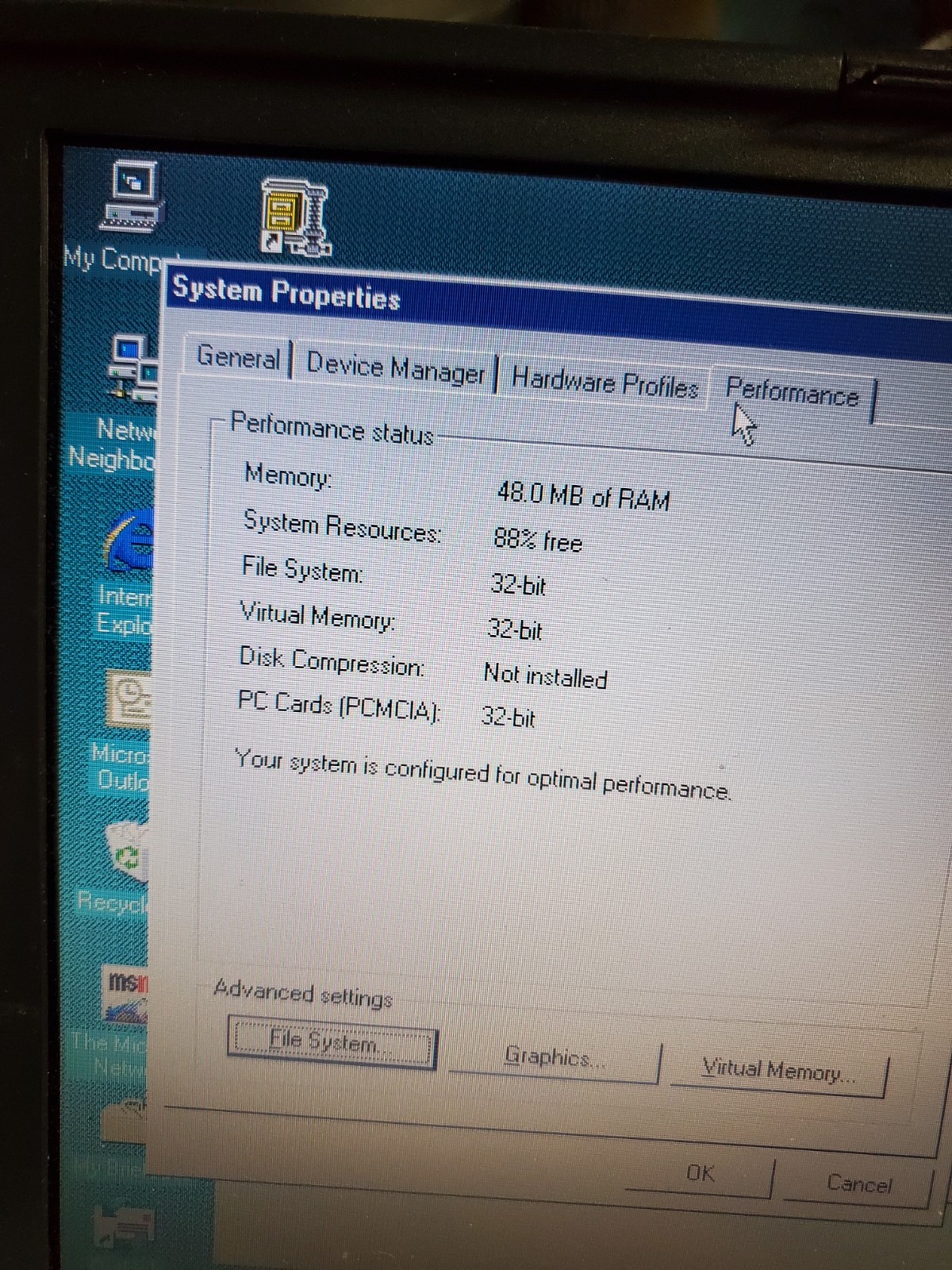Open the MSN Microsoft Network icon

coord(125,994)
